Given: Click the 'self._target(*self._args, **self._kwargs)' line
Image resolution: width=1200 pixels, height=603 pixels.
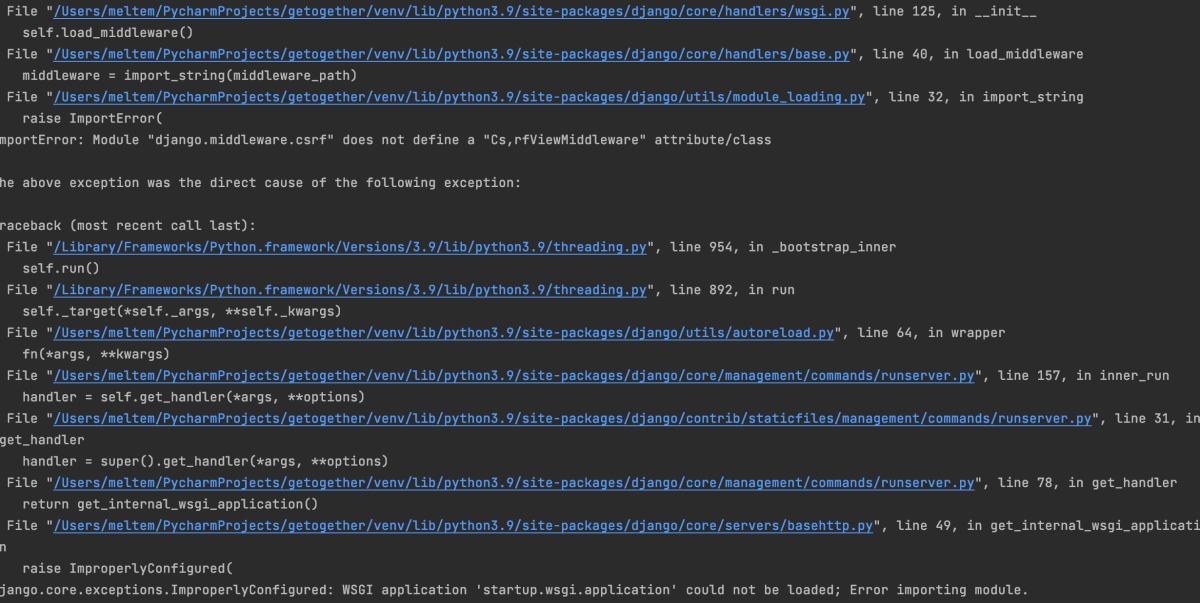Looking at the screenshot, I should coord(182,312).
